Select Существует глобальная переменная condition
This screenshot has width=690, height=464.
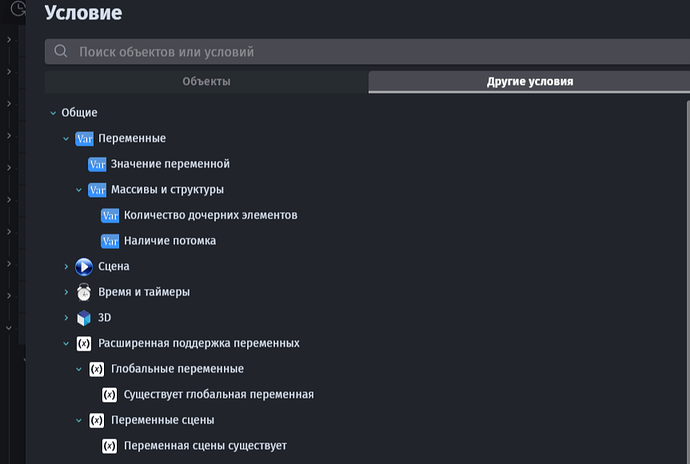(218, 395)
